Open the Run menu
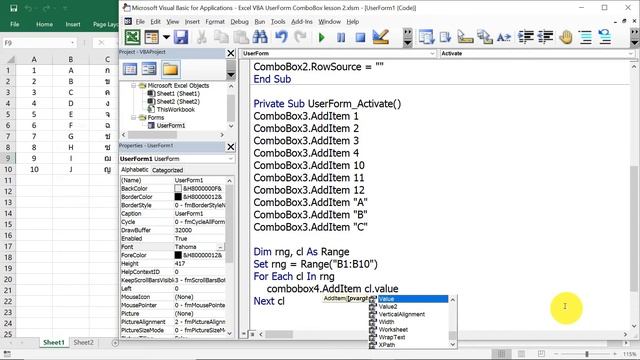 (x=260, y=22)
